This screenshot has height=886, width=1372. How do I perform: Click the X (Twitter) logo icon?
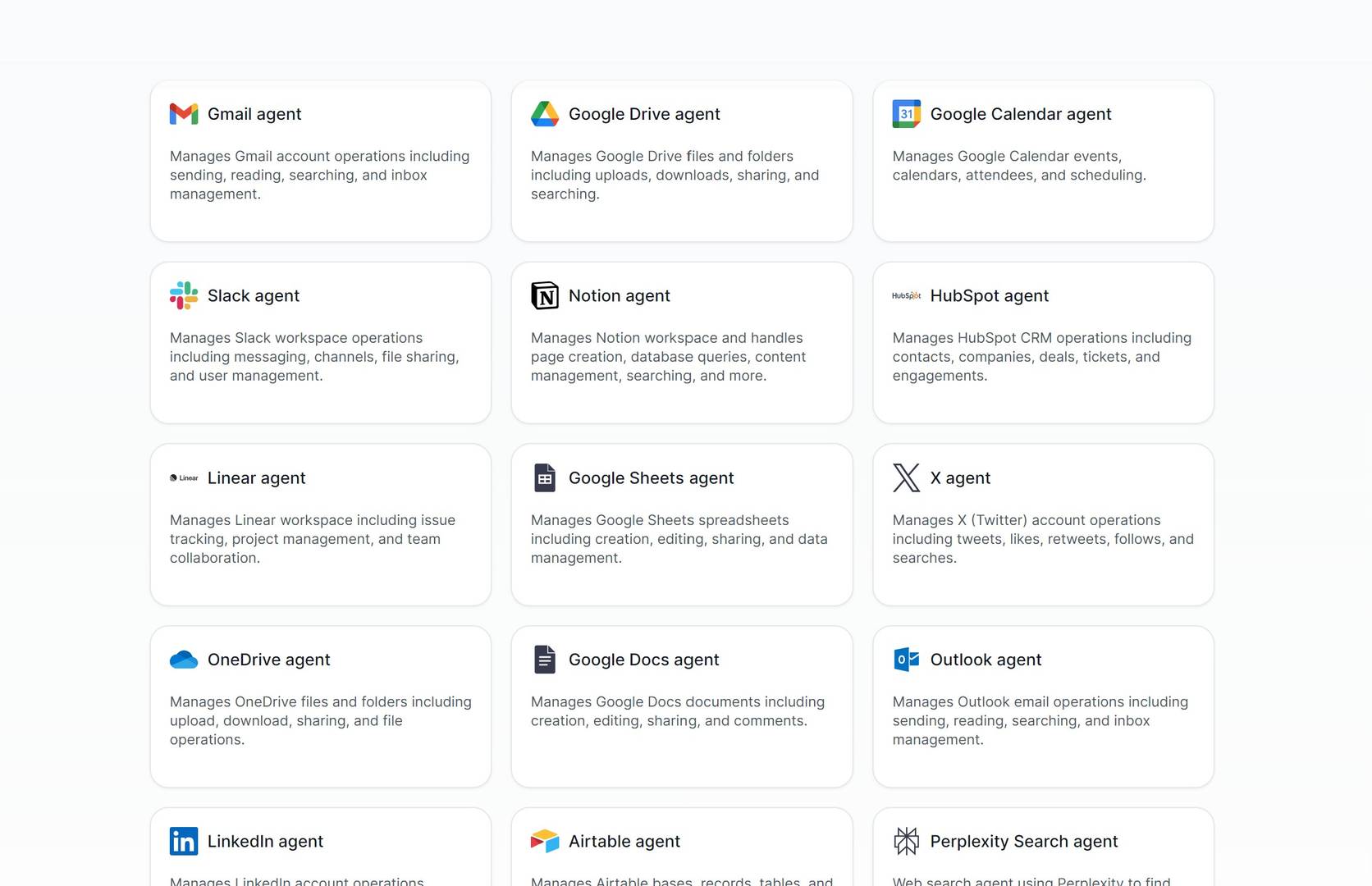click(906, 477)
